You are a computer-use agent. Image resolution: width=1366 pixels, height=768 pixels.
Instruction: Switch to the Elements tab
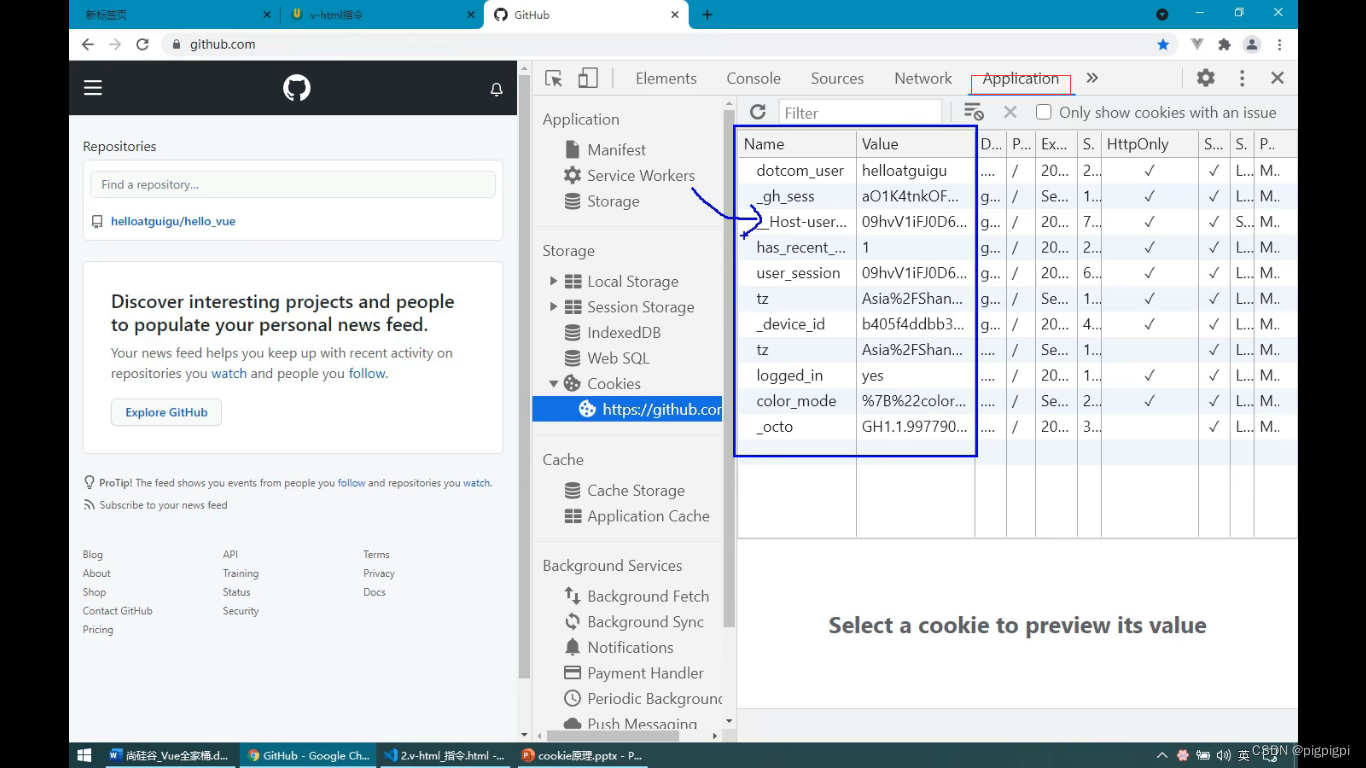click(666, 78)
